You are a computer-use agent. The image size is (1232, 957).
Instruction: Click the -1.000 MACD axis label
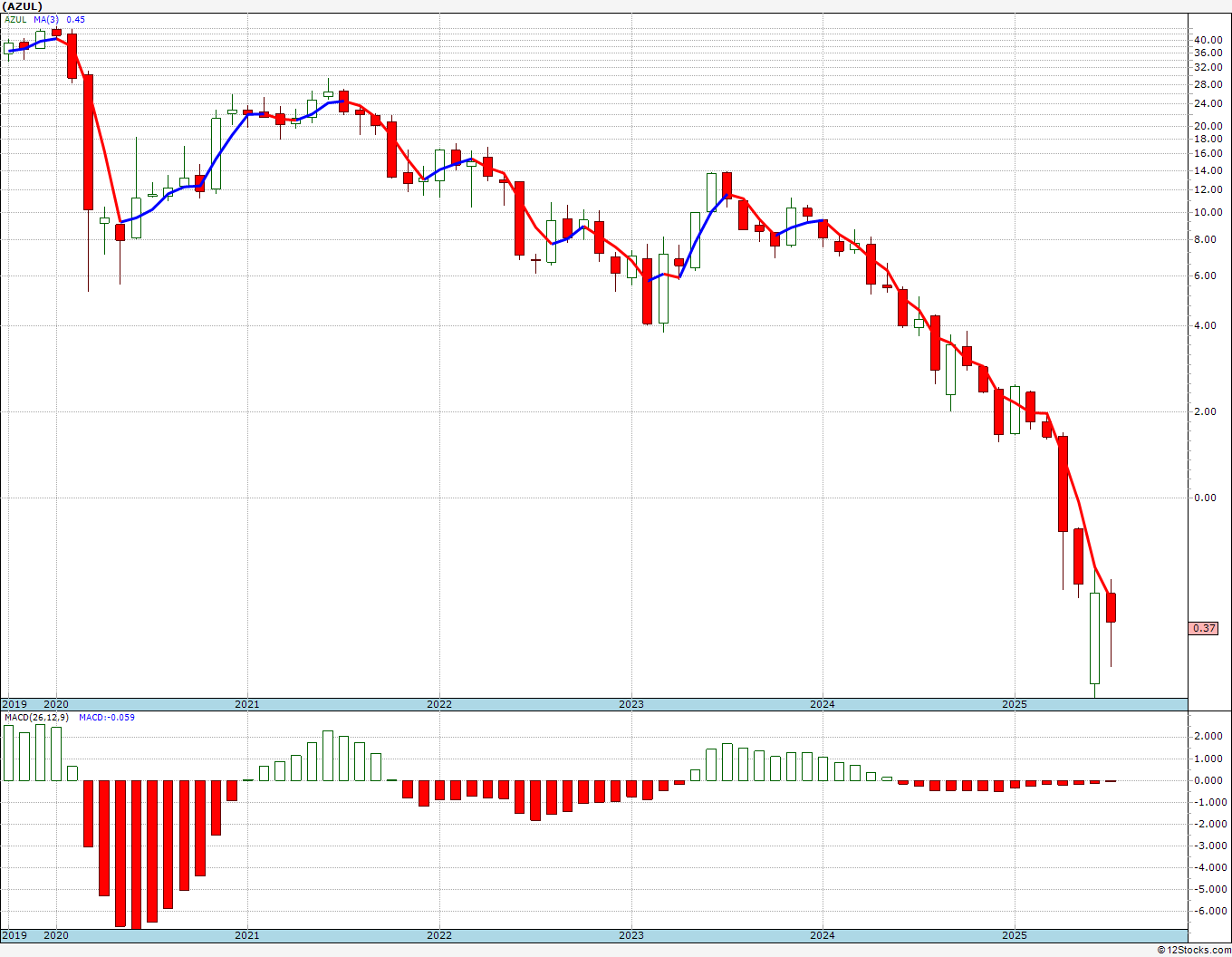(x=1208, y=802)
